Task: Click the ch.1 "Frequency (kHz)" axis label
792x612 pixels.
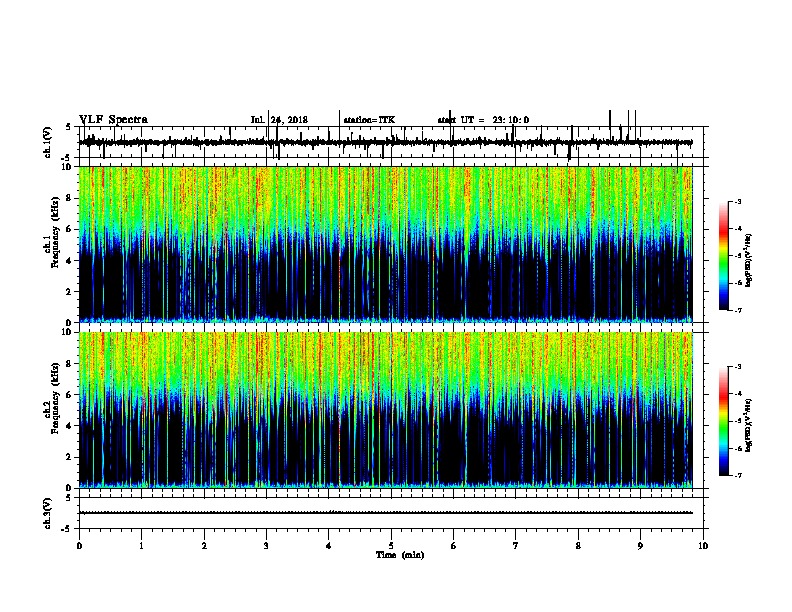Action: (55, 233)
